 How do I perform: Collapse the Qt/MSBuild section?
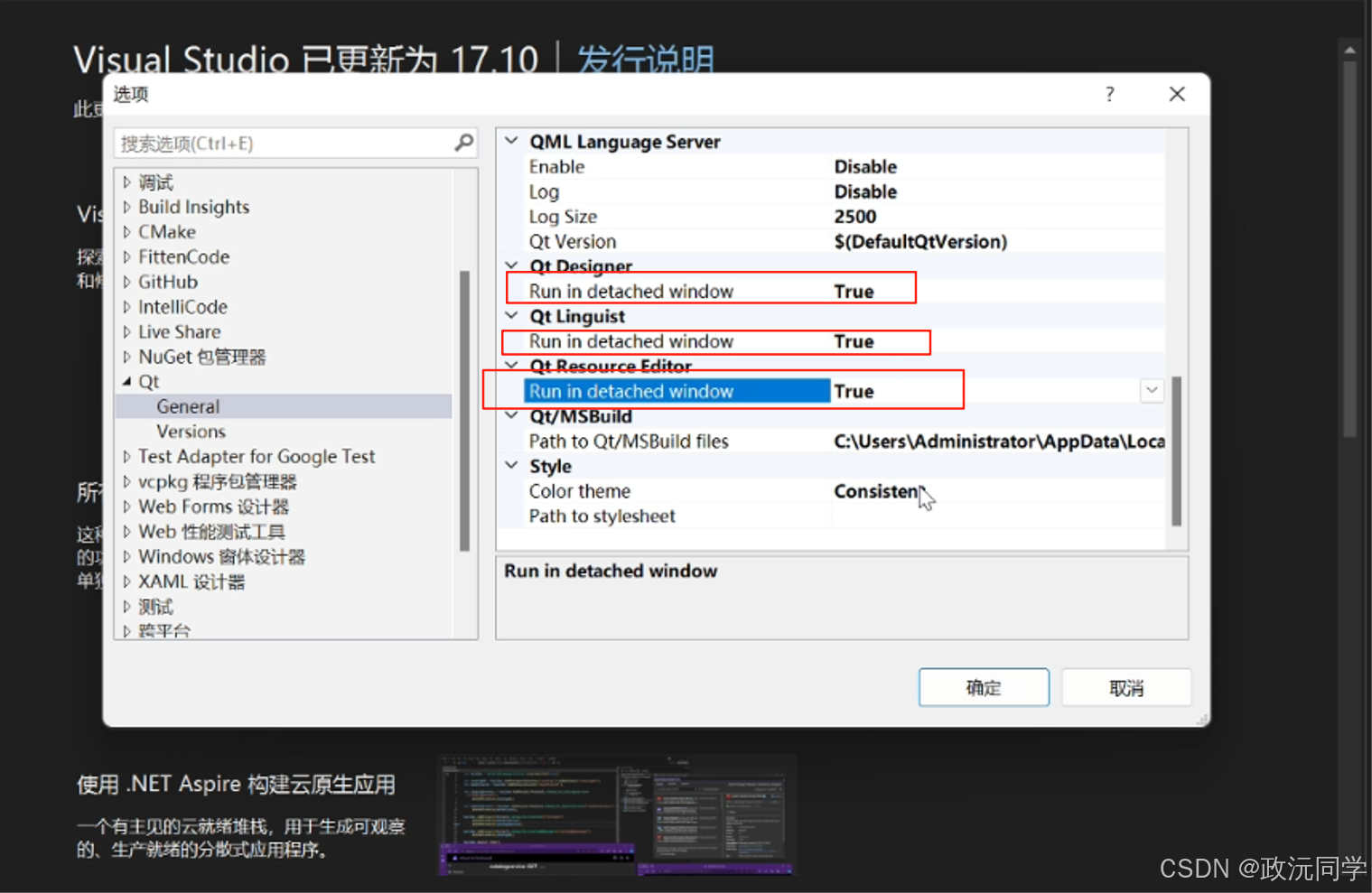point(511,416)
